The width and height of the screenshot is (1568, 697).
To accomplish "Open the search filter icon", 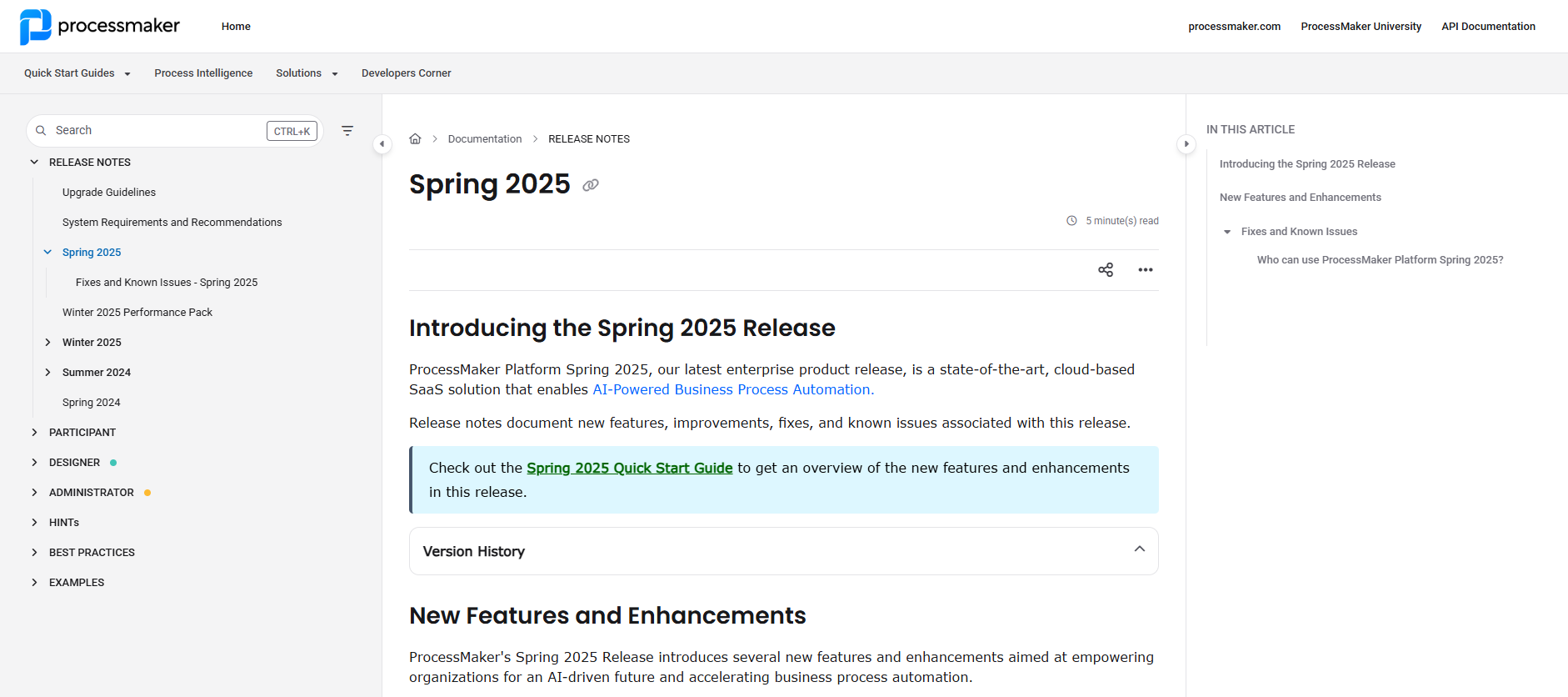I will 347,131.
